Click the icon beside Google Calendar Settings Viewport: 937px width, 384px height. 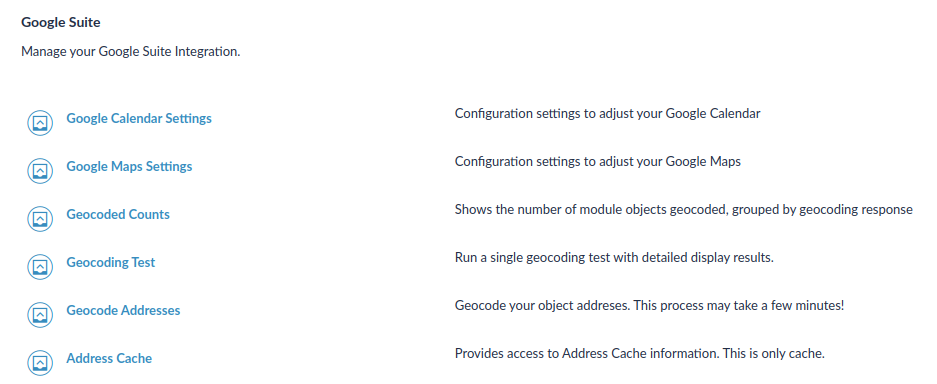coord(40,123)
